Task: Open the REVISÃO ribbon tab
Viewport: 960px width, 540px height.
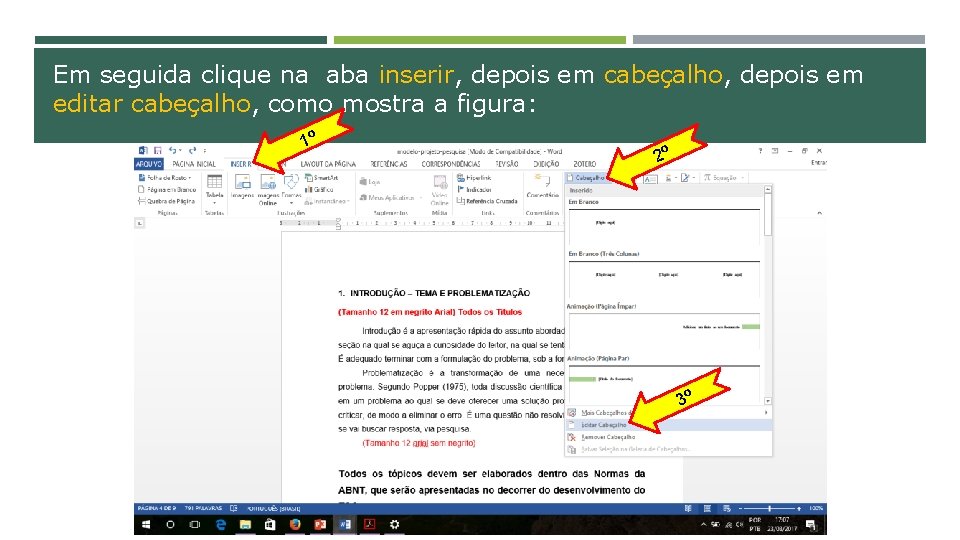Action: tap(507, 164)
